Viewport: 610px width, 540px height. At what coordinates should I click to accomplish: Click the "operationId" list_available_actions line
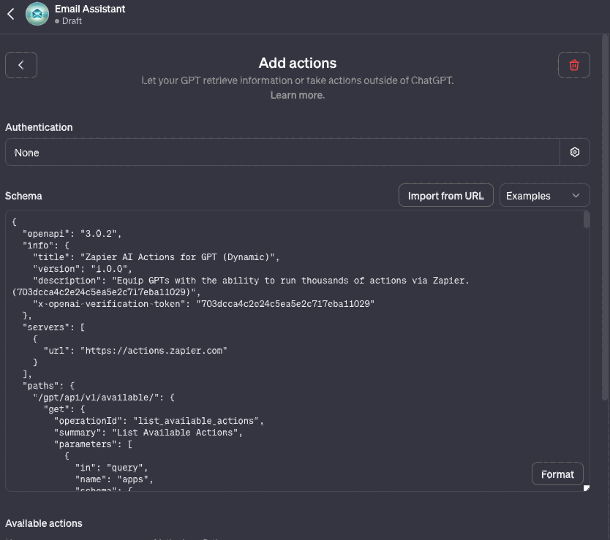[x=159, y=421]
